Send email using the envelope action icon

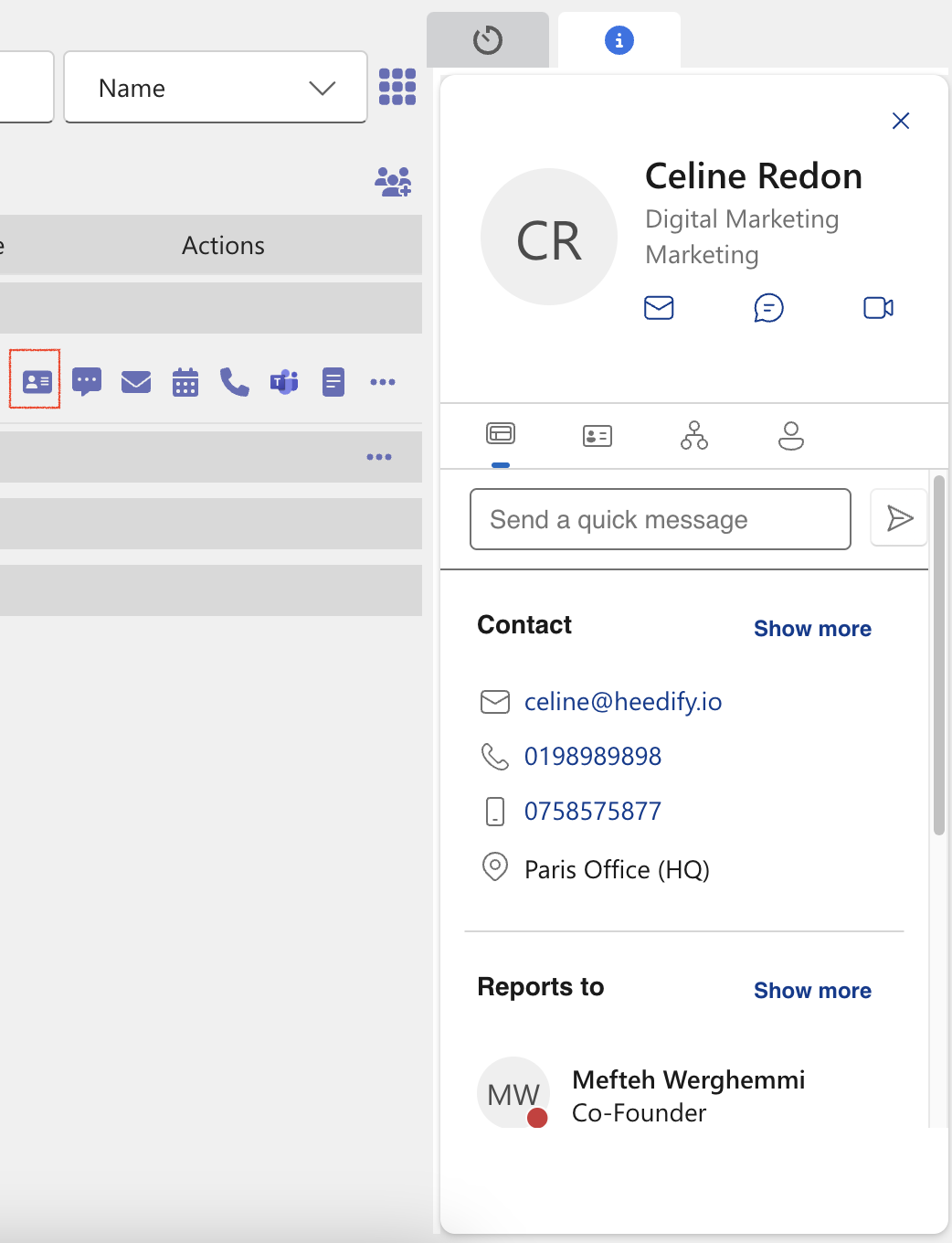[136, 381]
